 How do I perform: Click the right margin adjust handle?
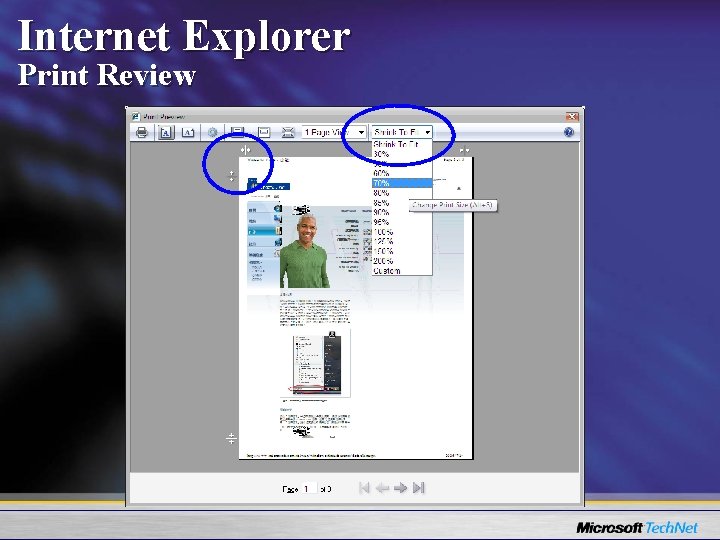click(465, 150)
